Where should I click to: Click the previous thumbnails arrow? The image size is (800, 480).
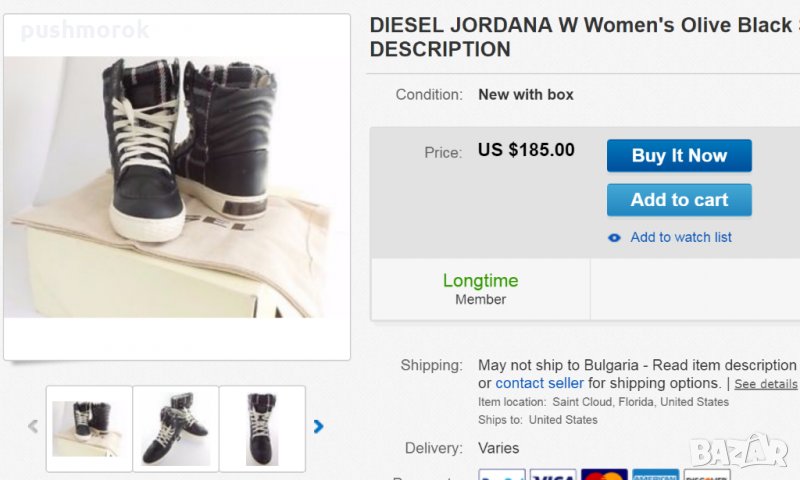[x=33, y=427]
